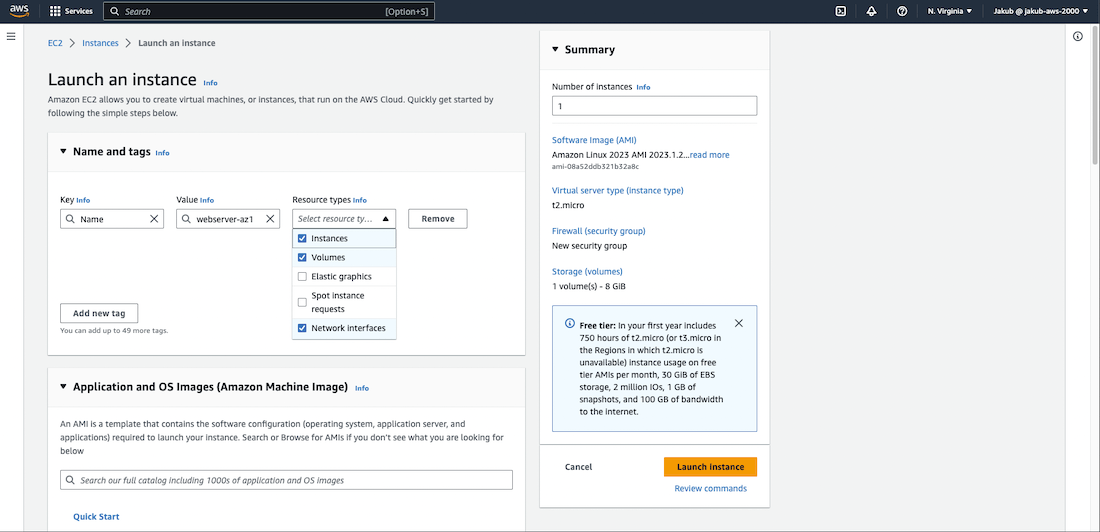Screen dimensions: 1100x532
Task: Open the Services grid menu
Action: [71, 11]
